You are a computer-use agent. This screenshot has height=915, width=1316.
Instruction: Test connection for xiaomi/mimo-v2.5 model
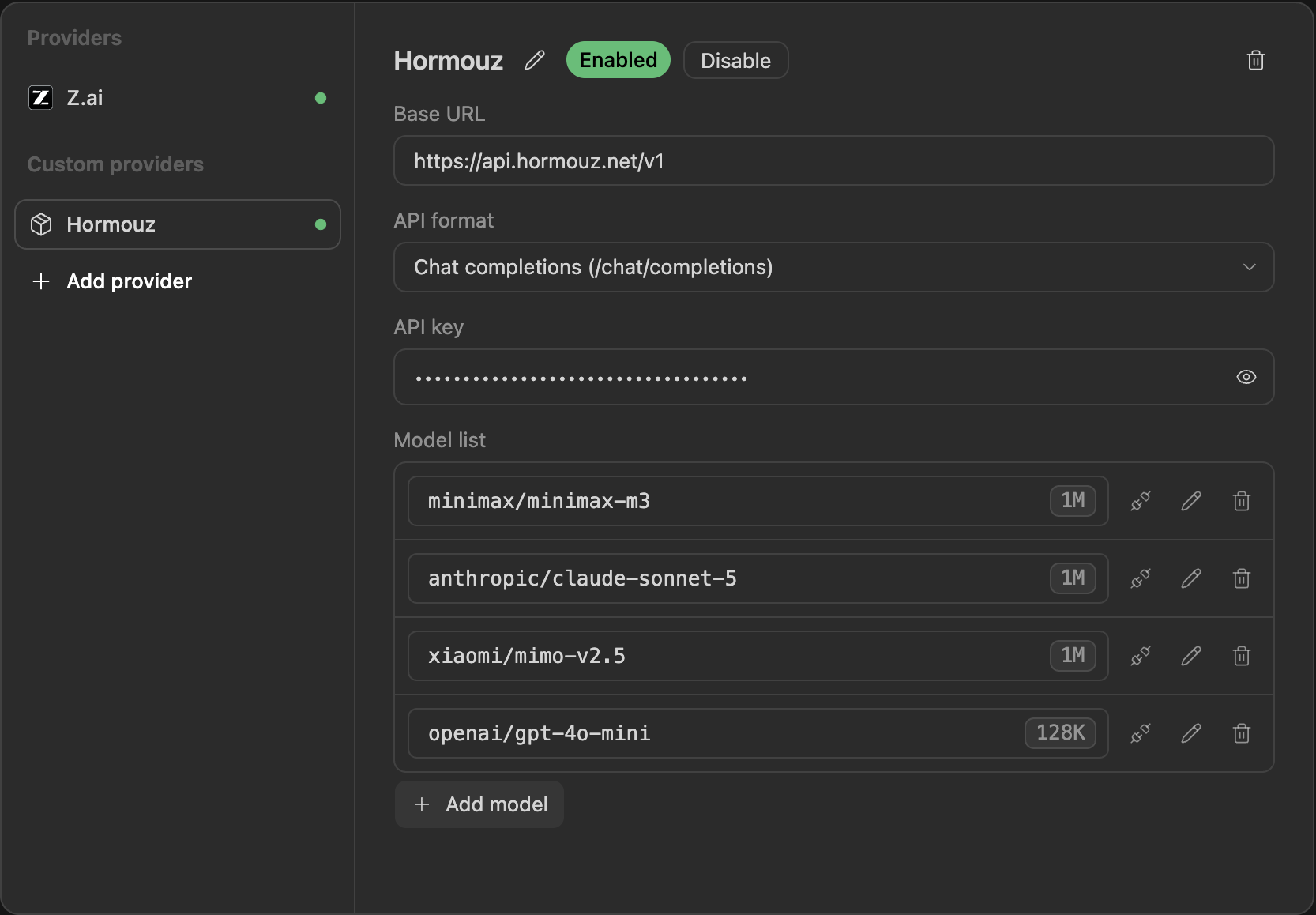pos(1141,656)
